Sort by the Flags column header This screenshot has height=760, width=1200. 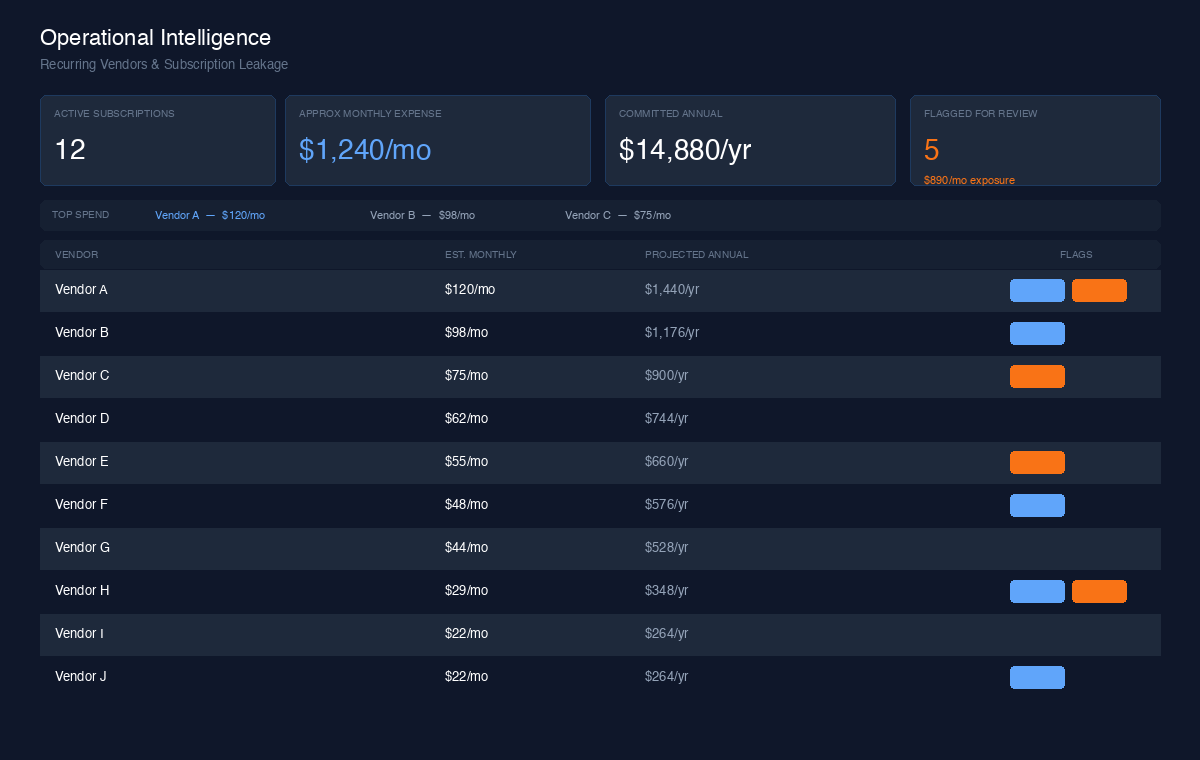pyautogui.click(x=1076, y=255)
